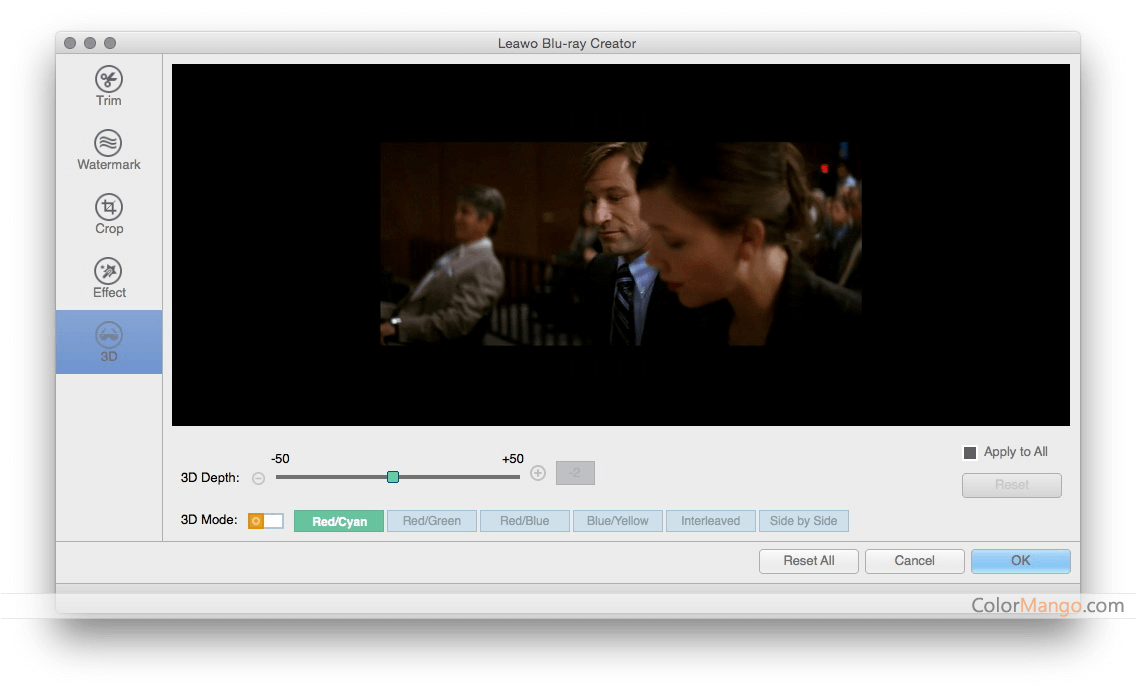Pick the Red/Blue 3D mode
1136x693 pixels.
[x=525, y=521]
